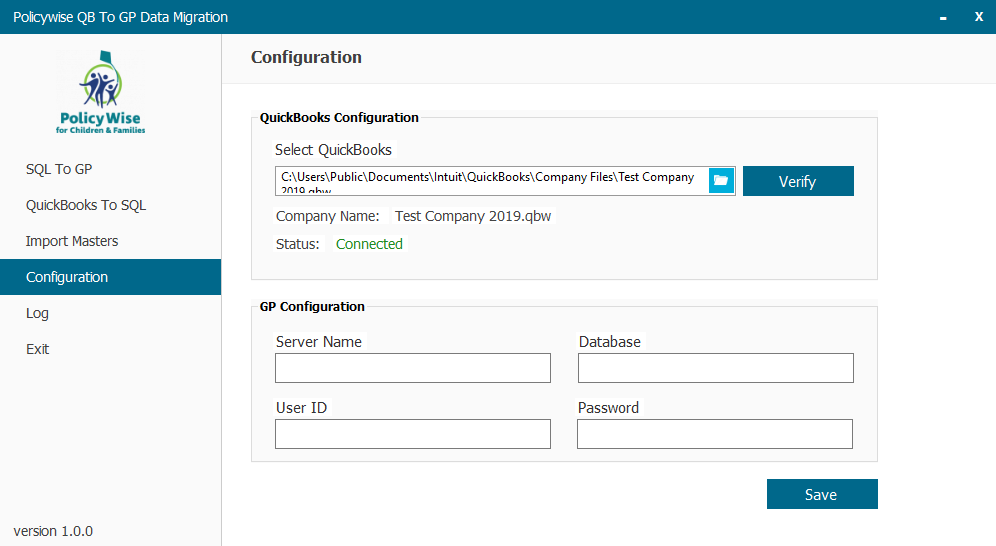Minimize the Data Migration window
Viewport: 996px width, 546px height.
click(x=943, y=17)
